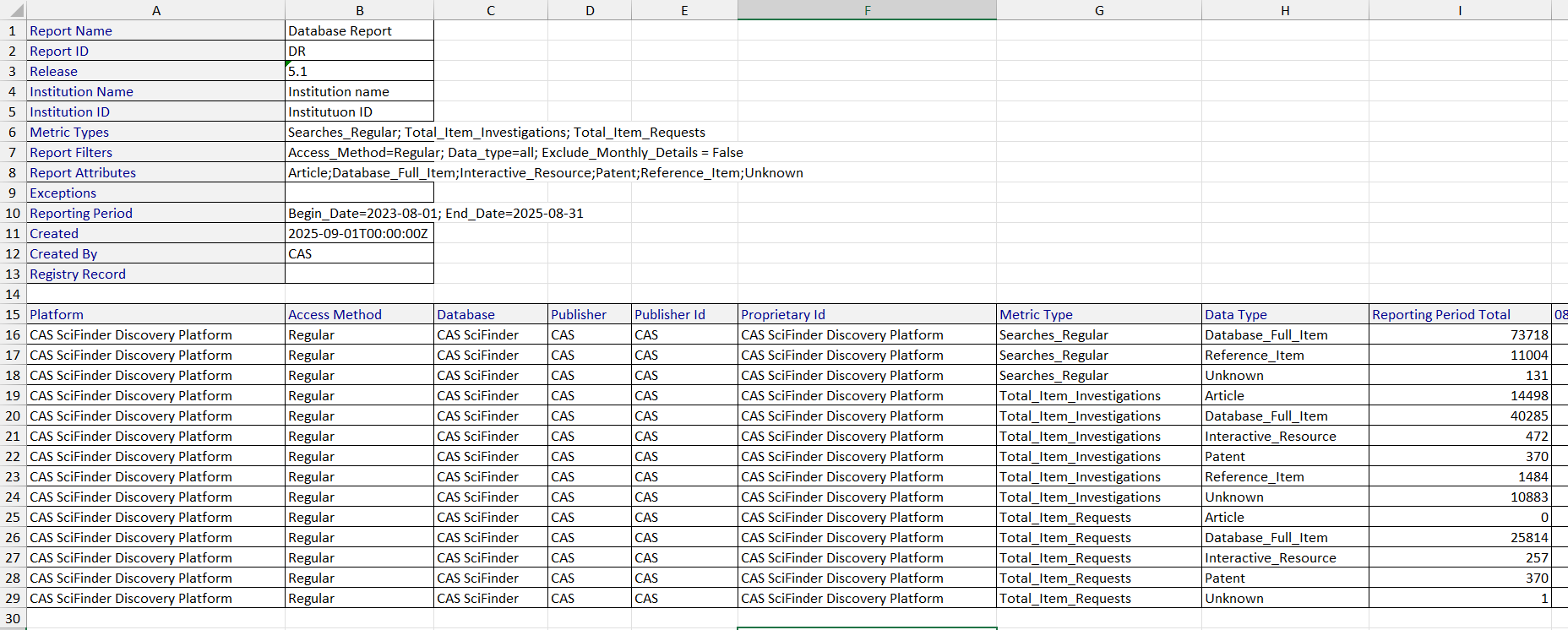Click the Metric Types label cell
This screenshot has width=1568, height=630.
[x=156, y=132]
